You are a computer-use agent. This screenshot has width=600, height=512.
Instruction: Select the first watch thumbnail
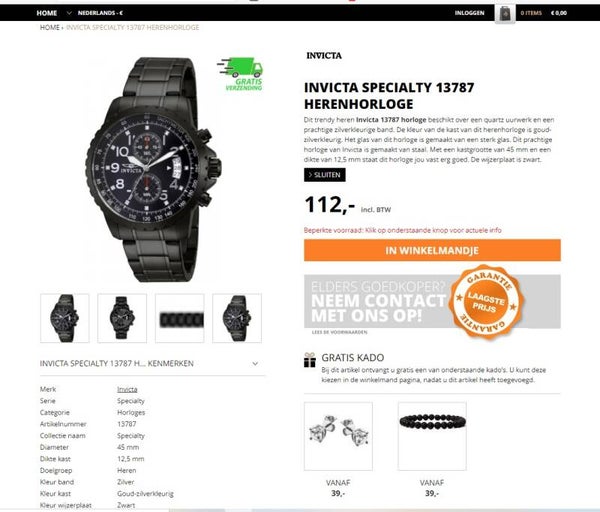65,318
